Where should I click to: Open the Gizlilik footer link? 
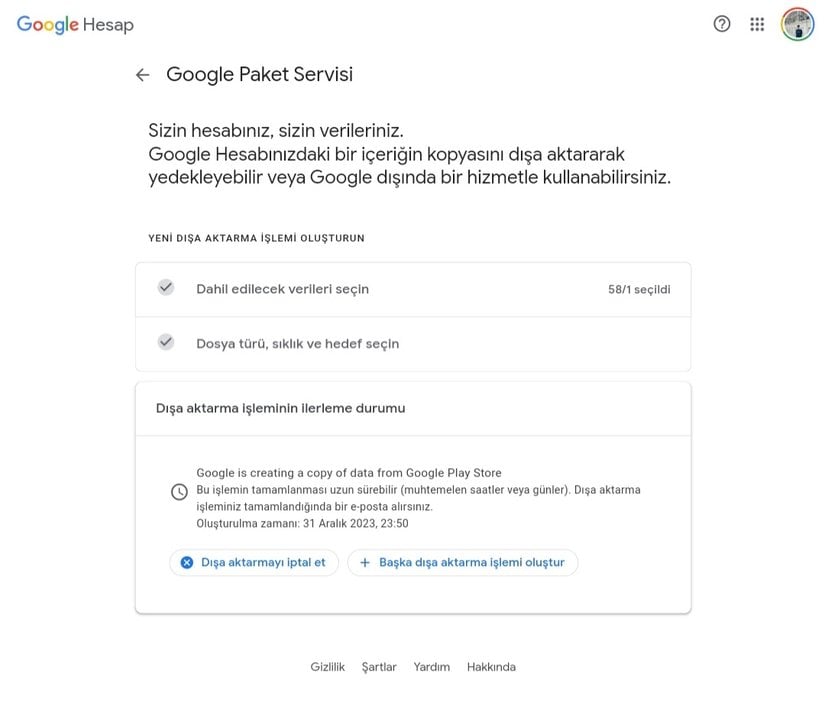point(327,667)
